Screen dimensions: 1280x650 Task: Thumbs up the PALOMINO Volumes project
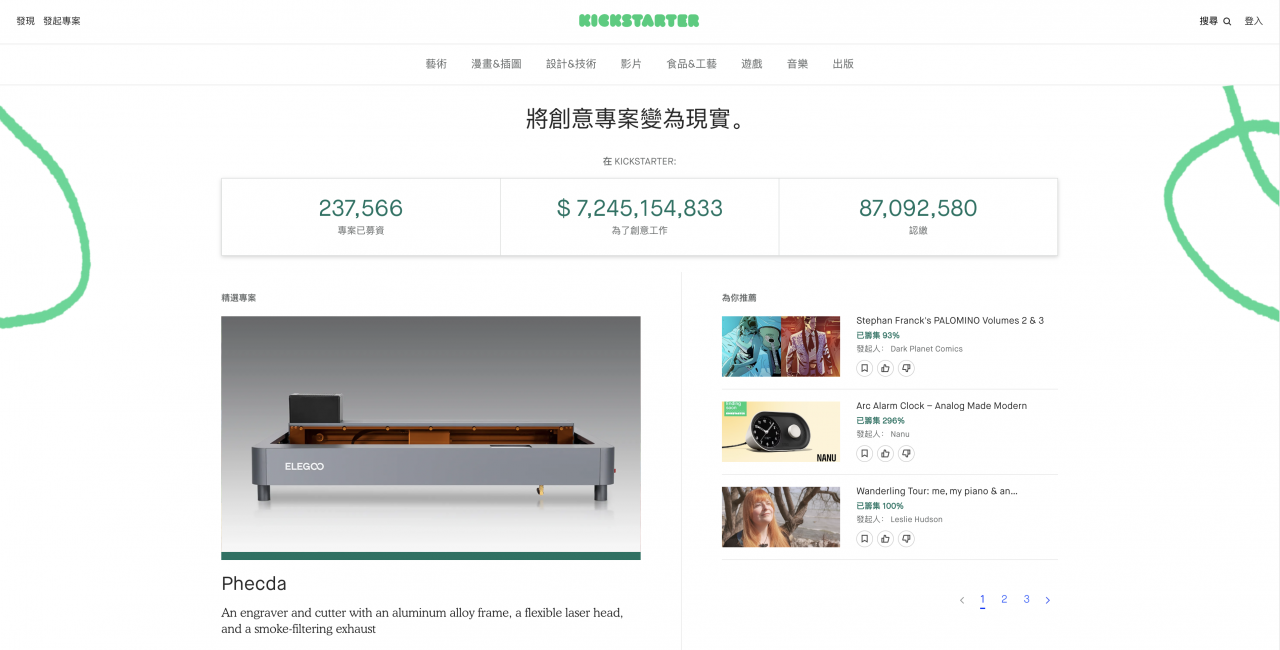click(x=886, y=368)
